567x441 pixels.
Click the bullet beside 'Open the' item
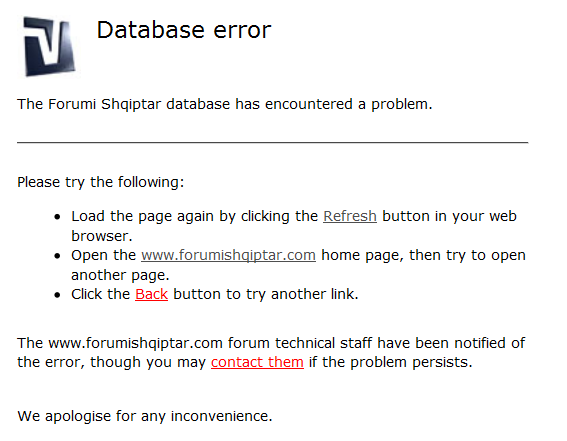pos(57,256)
